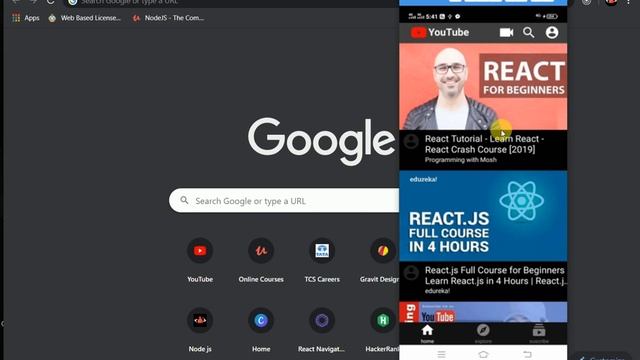Viewport: 640px width, 360px height.
Task: Open the Gravit Designer shortcut tile
Action: tap(381, 260)
